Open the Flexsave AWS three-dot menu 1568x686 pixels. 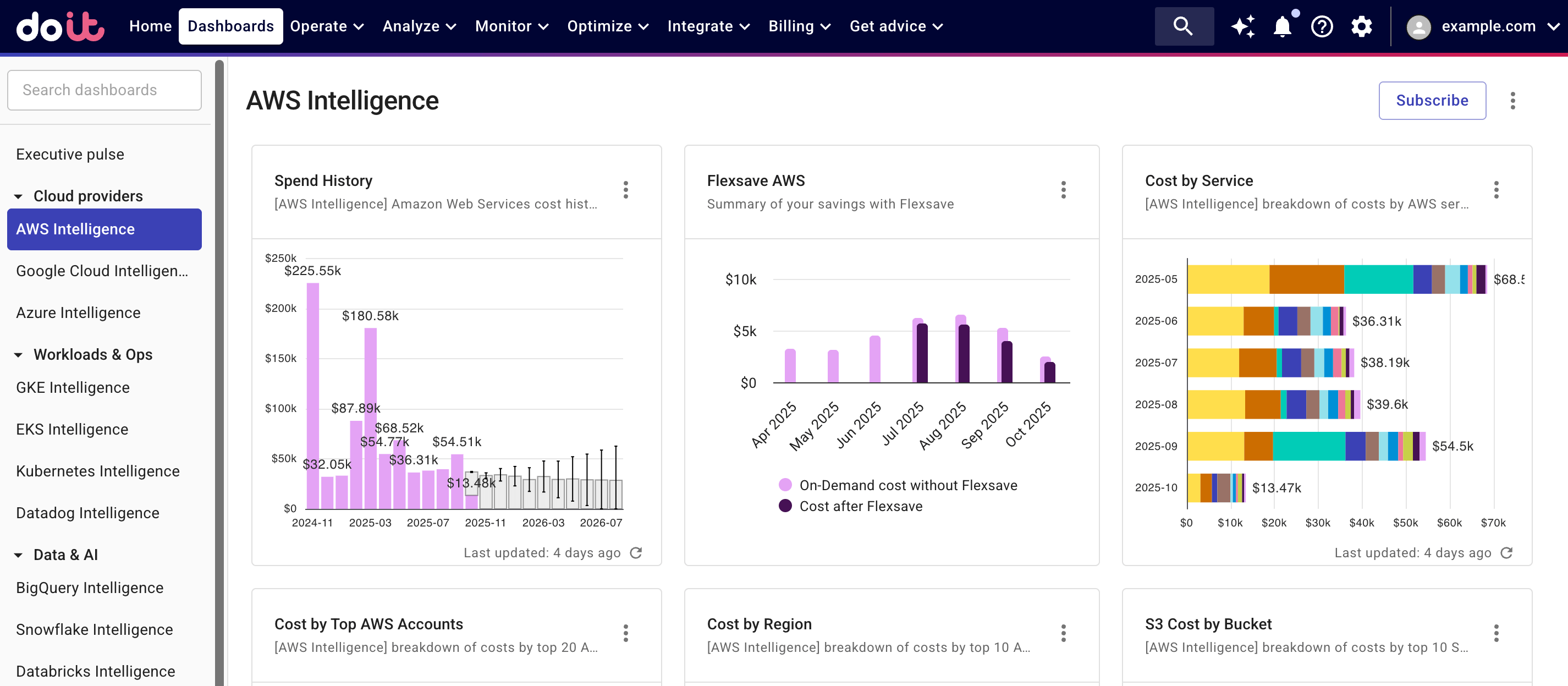point(1064,190)
